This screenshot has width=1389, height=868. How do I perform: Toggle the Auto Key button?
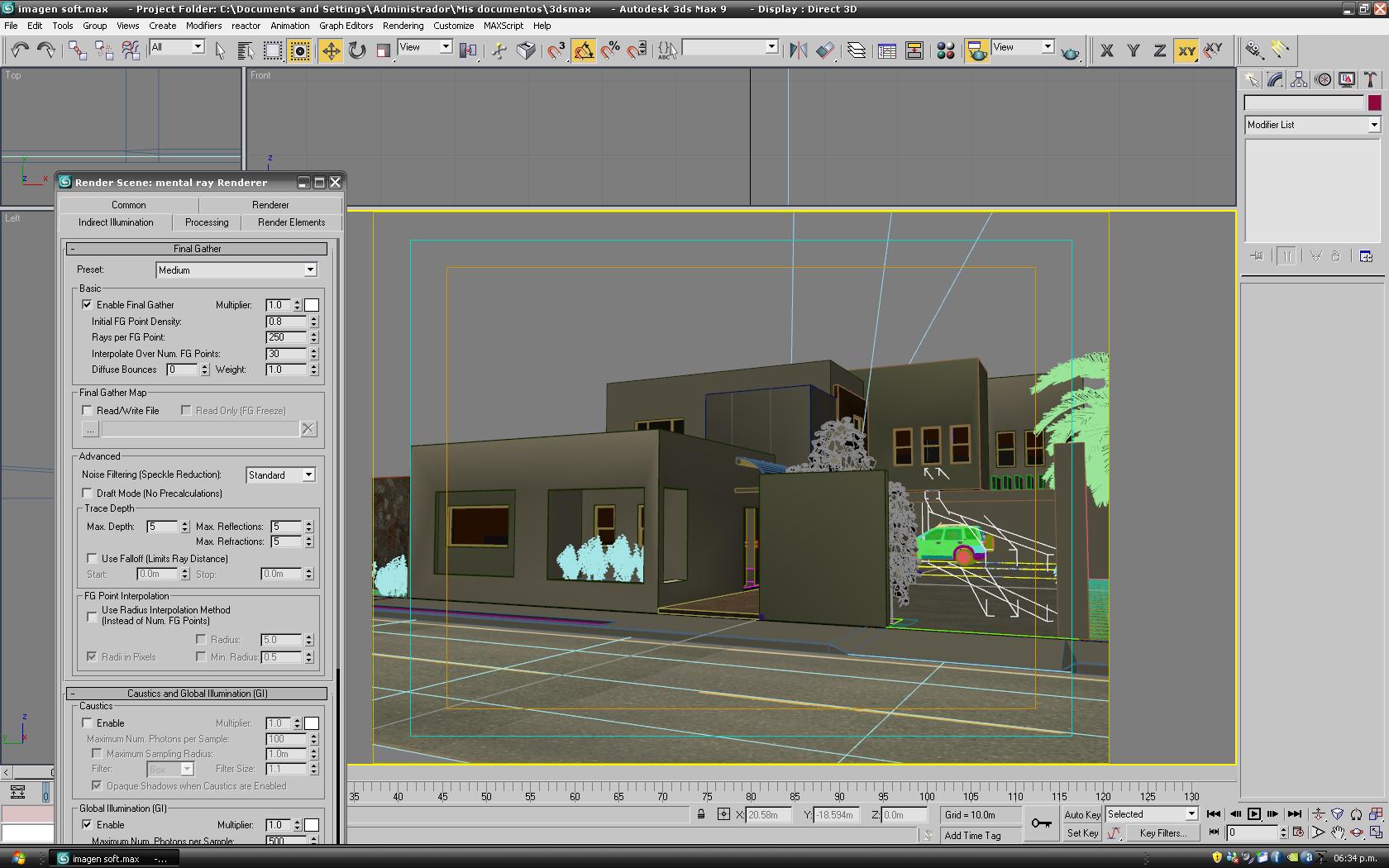point(1081,815)
